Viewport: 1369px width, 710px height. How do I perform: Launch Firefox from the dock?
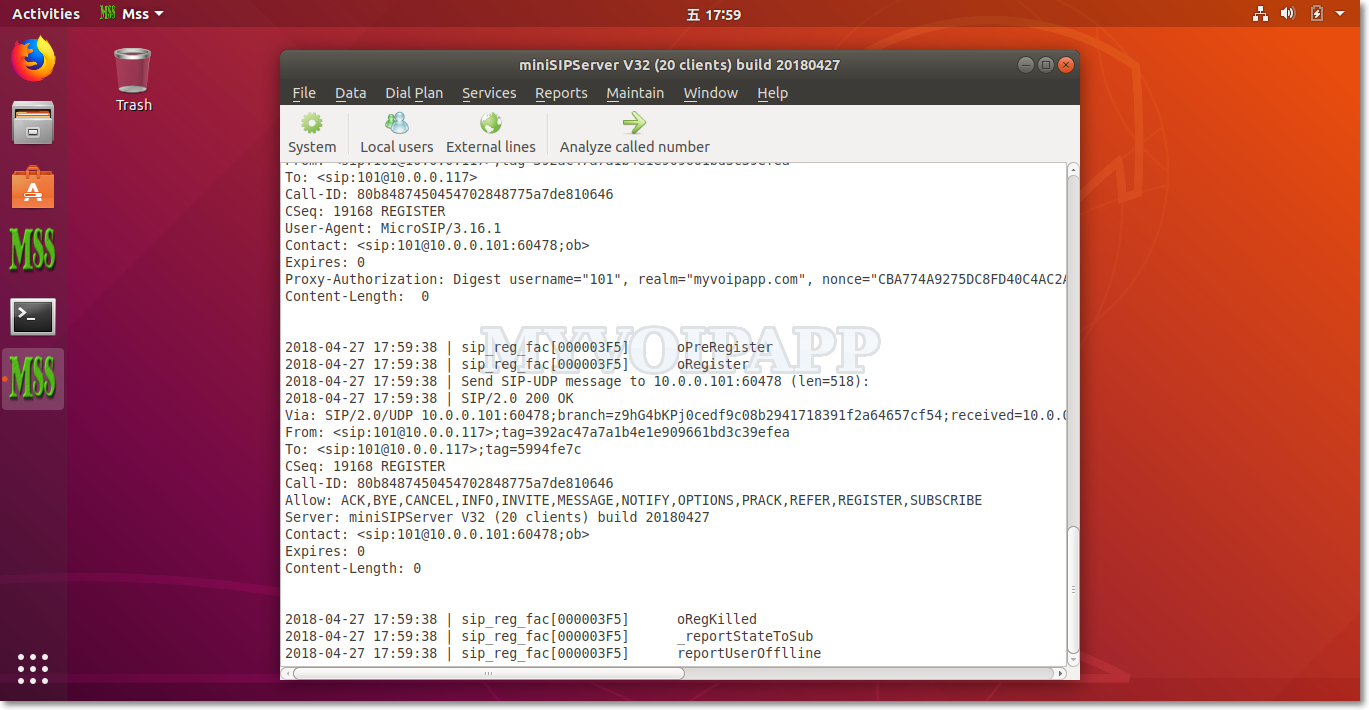coord(33,59)
